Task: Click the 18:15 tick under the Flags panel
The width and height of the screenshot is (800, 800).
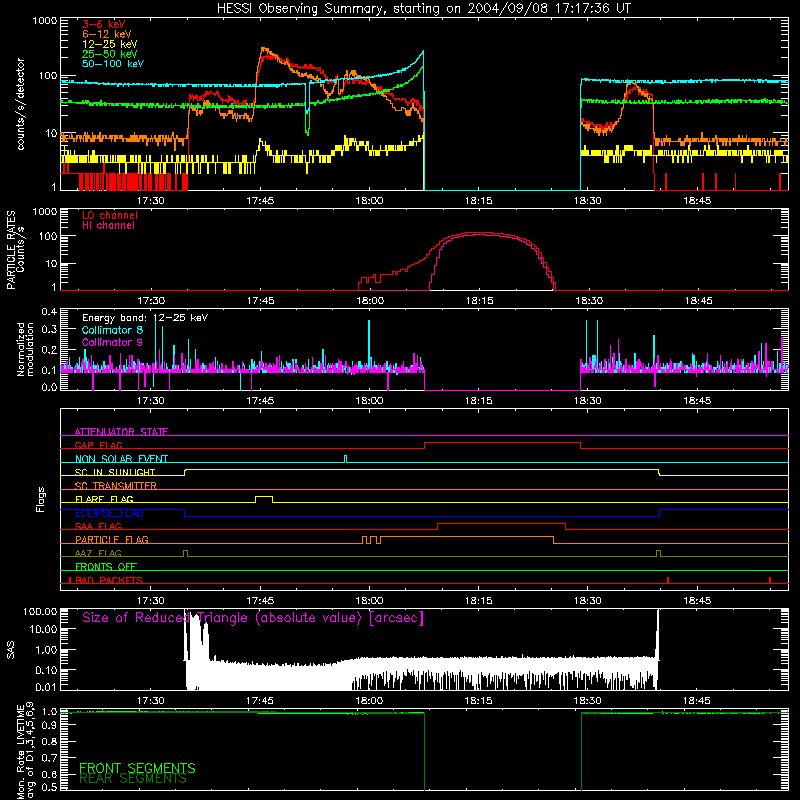Action: [479, 601]
